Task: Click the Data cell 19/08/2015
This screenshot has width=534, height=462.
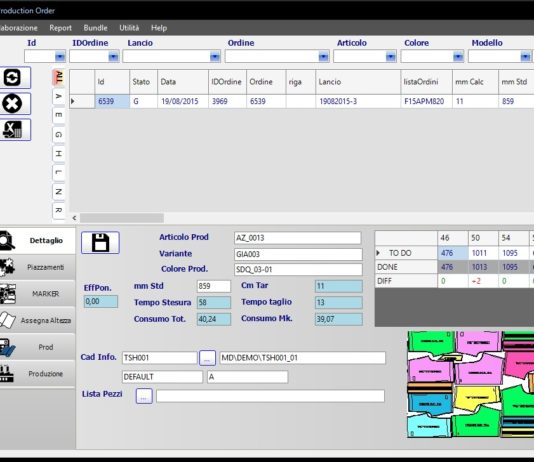Action: [183, 101]
